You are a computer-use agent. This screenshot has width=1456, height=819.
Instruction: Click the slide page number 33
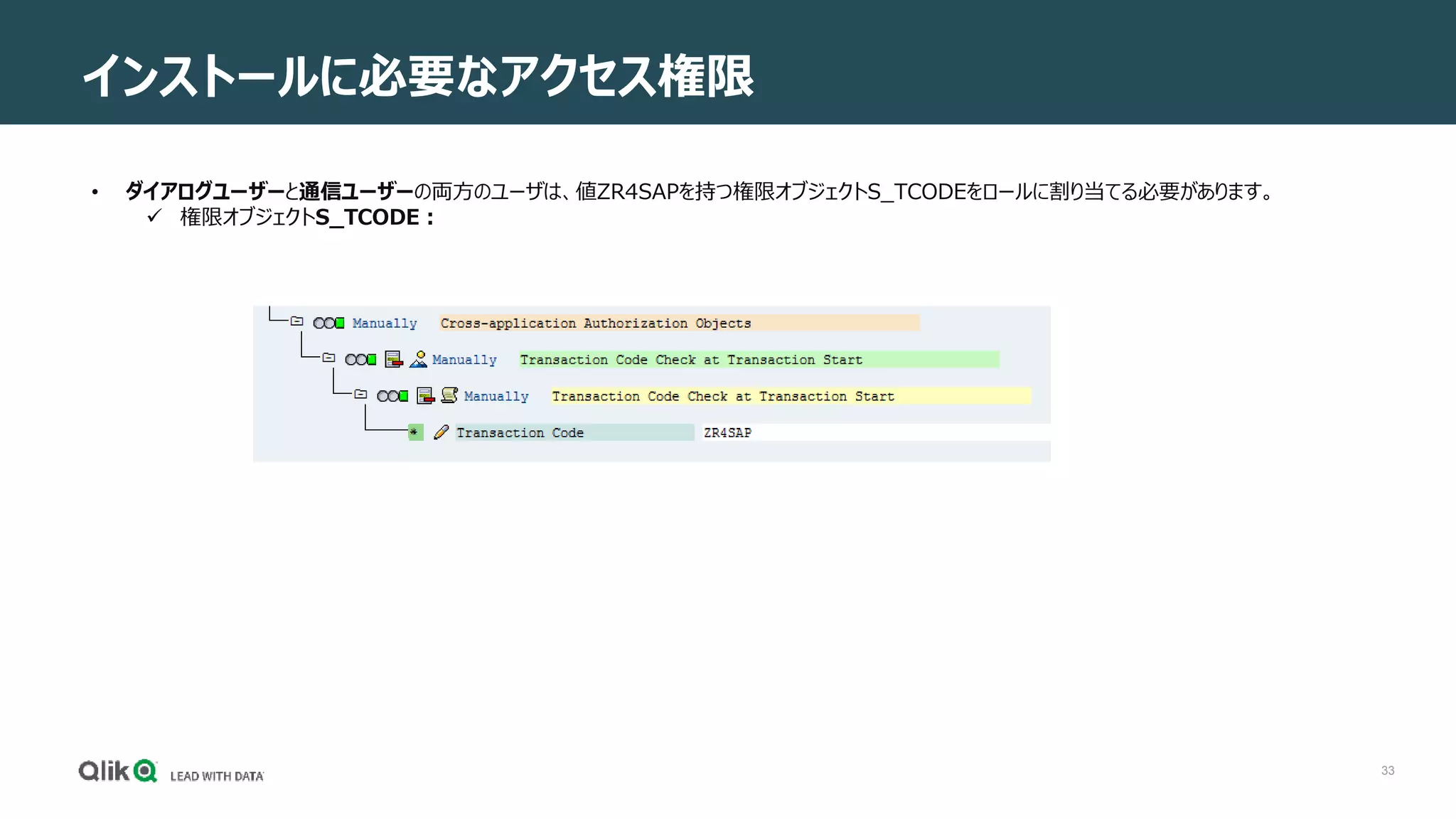click(x=1388, y=771)
